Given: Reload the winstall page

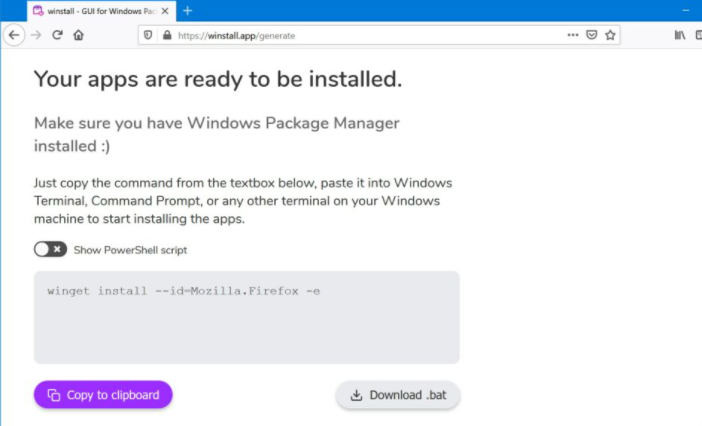Looking at the screenshot, I should [x=57, y=35].
